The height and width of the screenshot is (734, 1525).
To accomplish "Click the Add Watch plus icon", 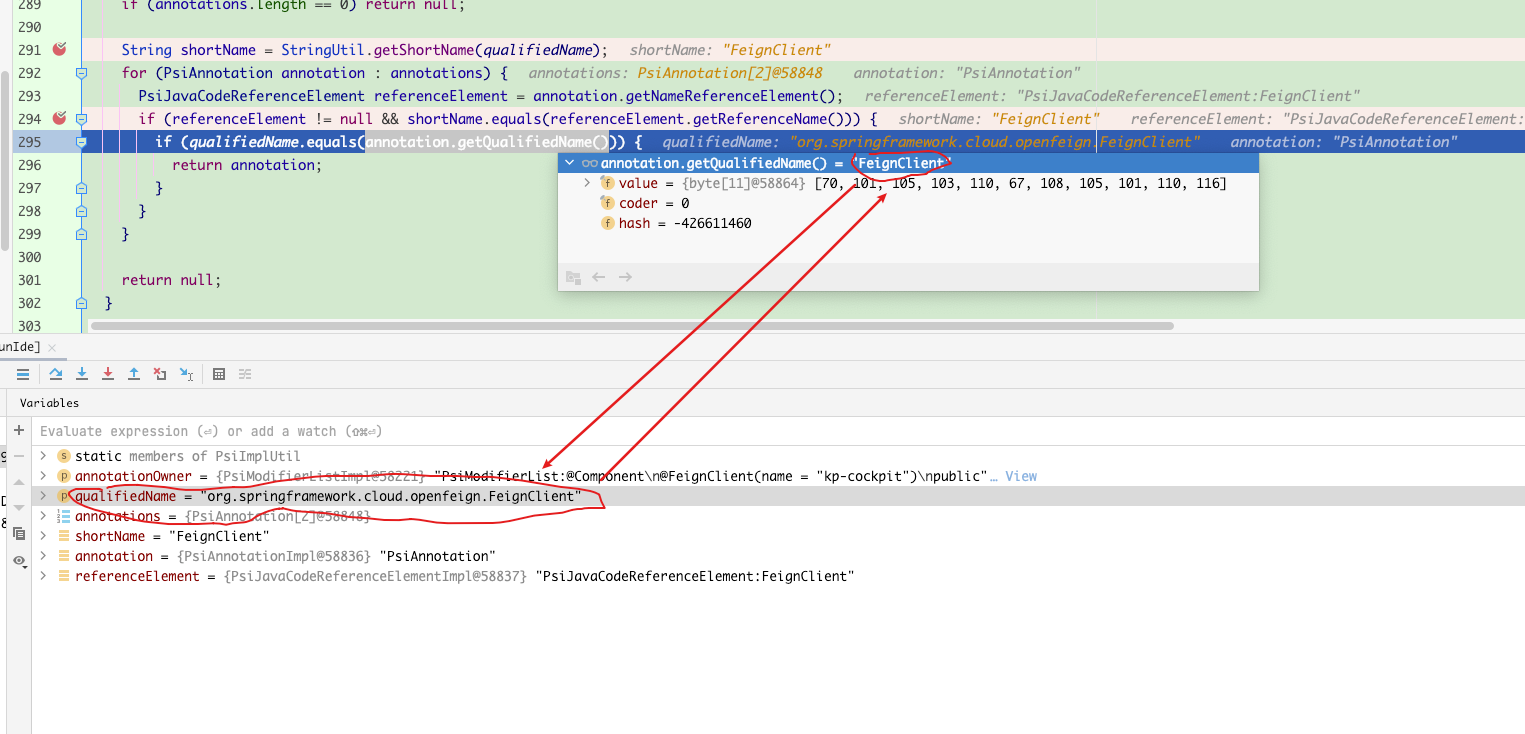I will [19, 430].
